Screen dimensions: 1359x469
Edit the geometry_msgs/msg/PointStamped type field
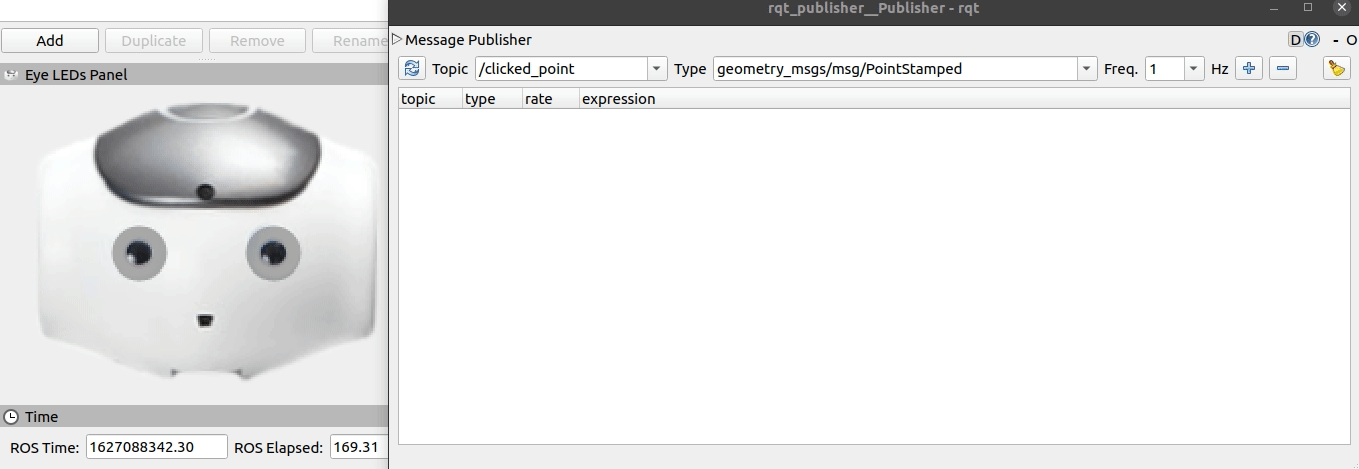(x=896, y=69)
